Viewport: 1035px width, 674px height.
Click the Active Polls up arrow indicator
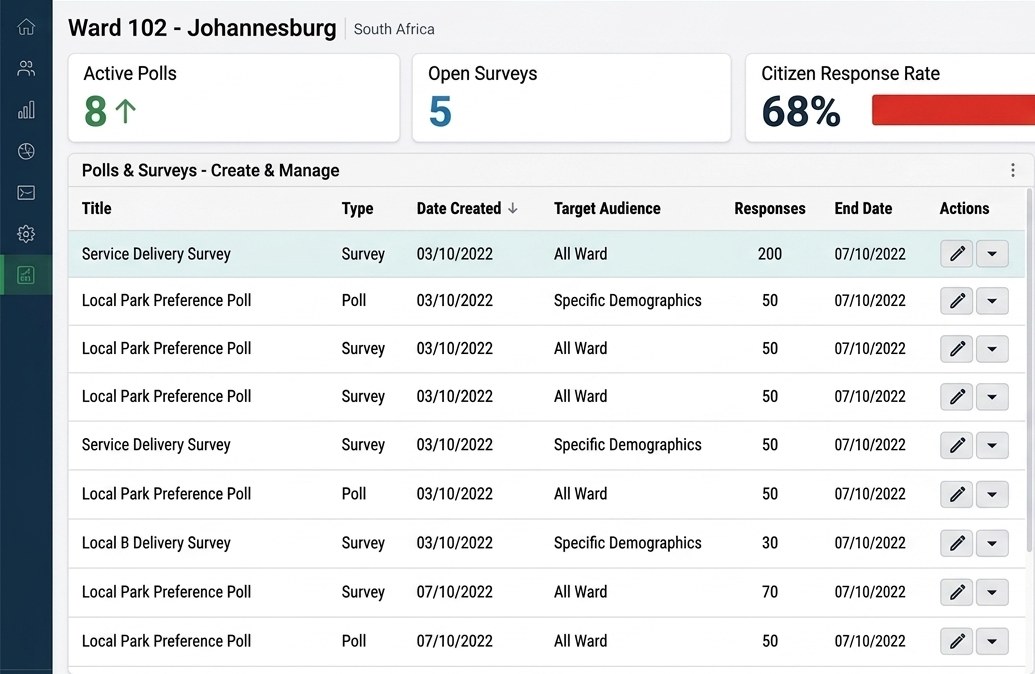pyautogui.click(x=125, y=111)
